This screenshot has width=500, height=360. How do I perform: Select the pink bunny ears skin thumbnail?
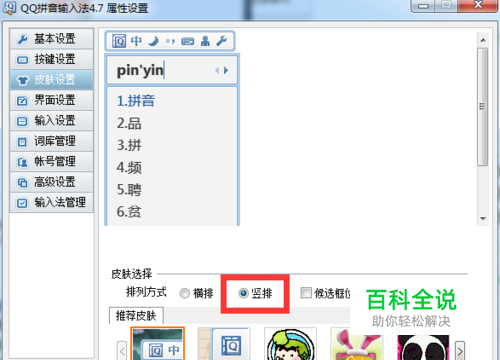click(357, 344)
